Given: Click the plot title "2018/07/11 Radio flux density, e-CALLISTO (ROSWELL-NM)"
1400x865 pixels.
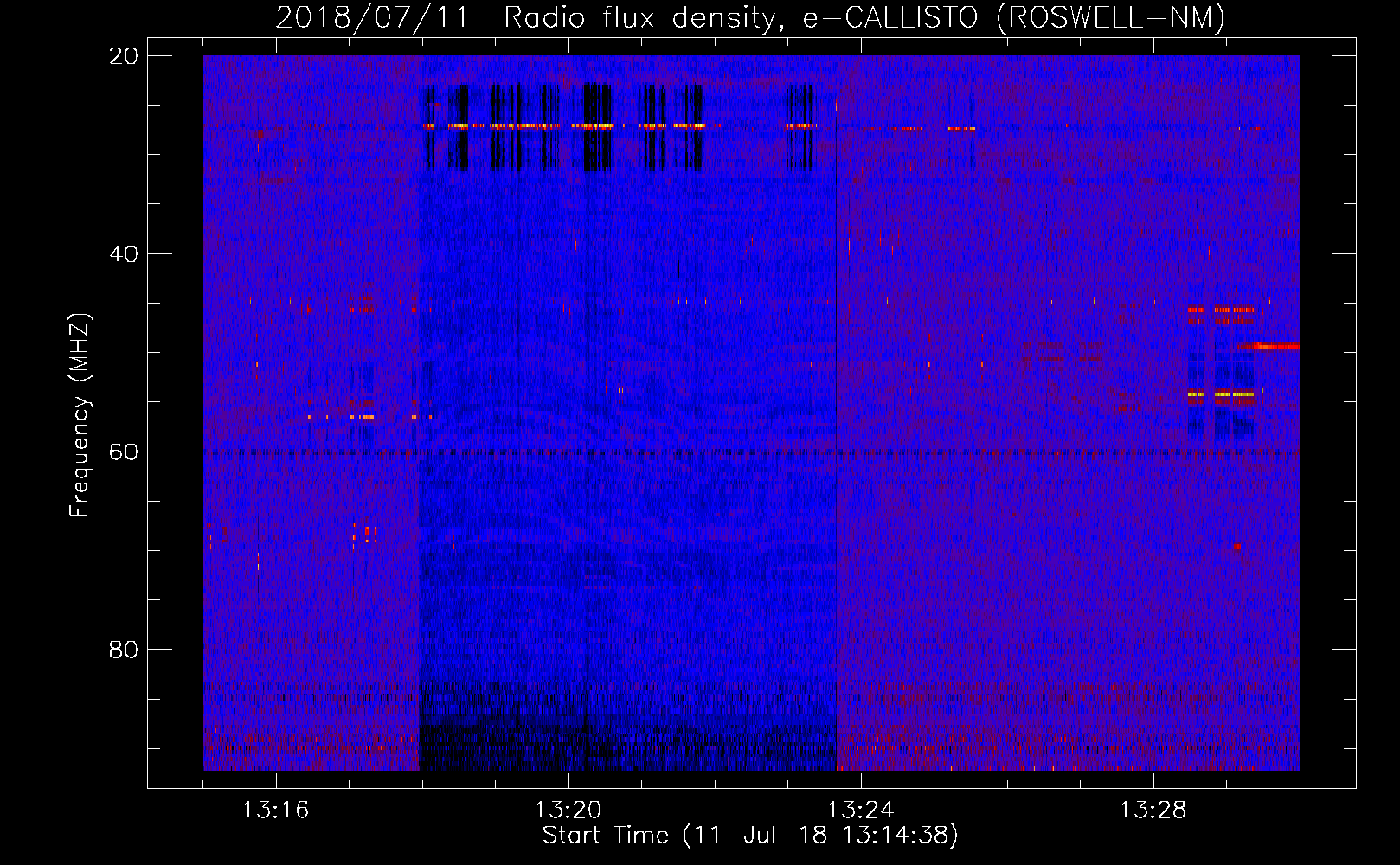Looking at the screenshot, I should (750, 17).
